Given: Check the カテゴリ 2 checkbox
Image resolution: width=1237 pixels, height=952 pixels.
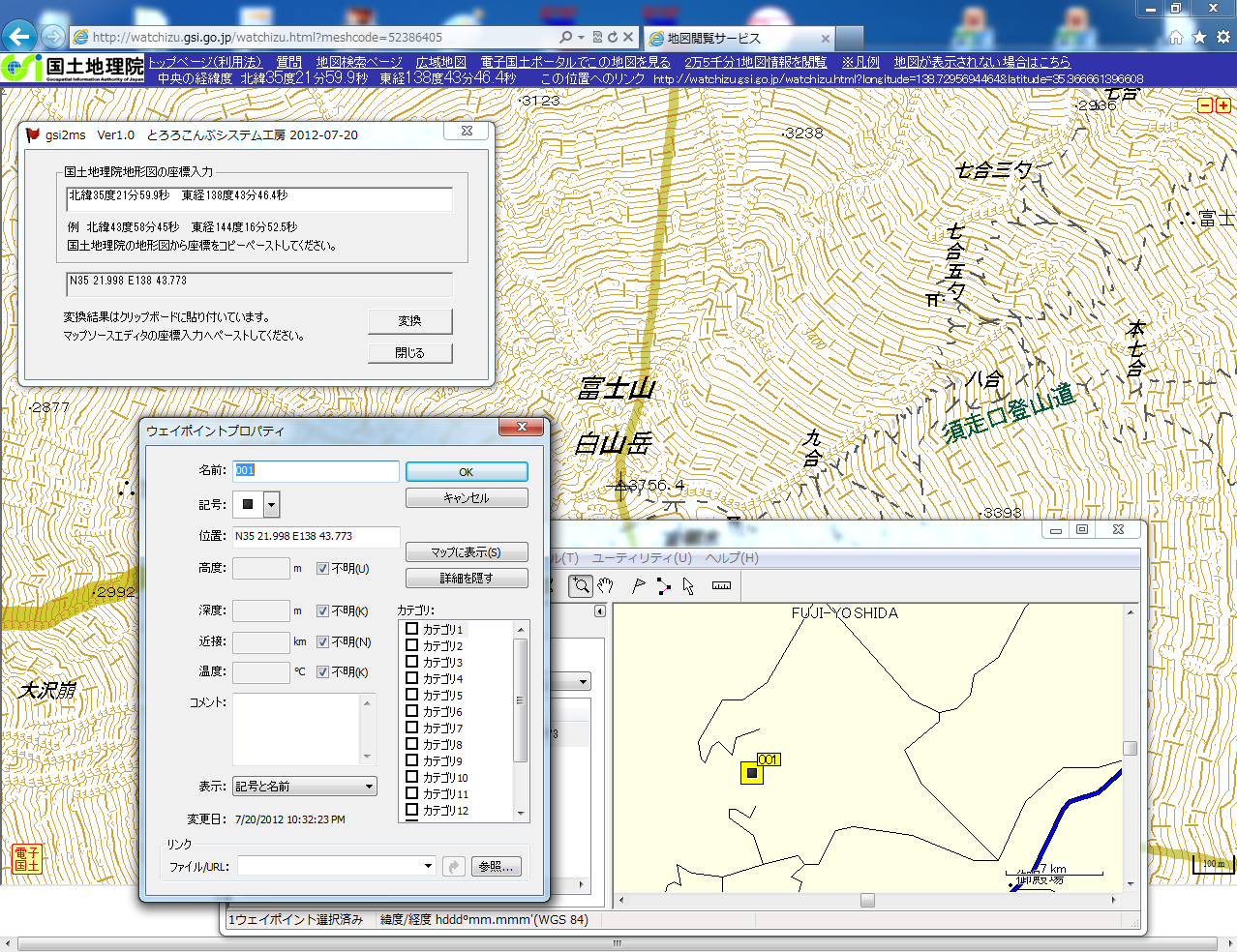Looking at the screenshot, I should pos(412,645).
